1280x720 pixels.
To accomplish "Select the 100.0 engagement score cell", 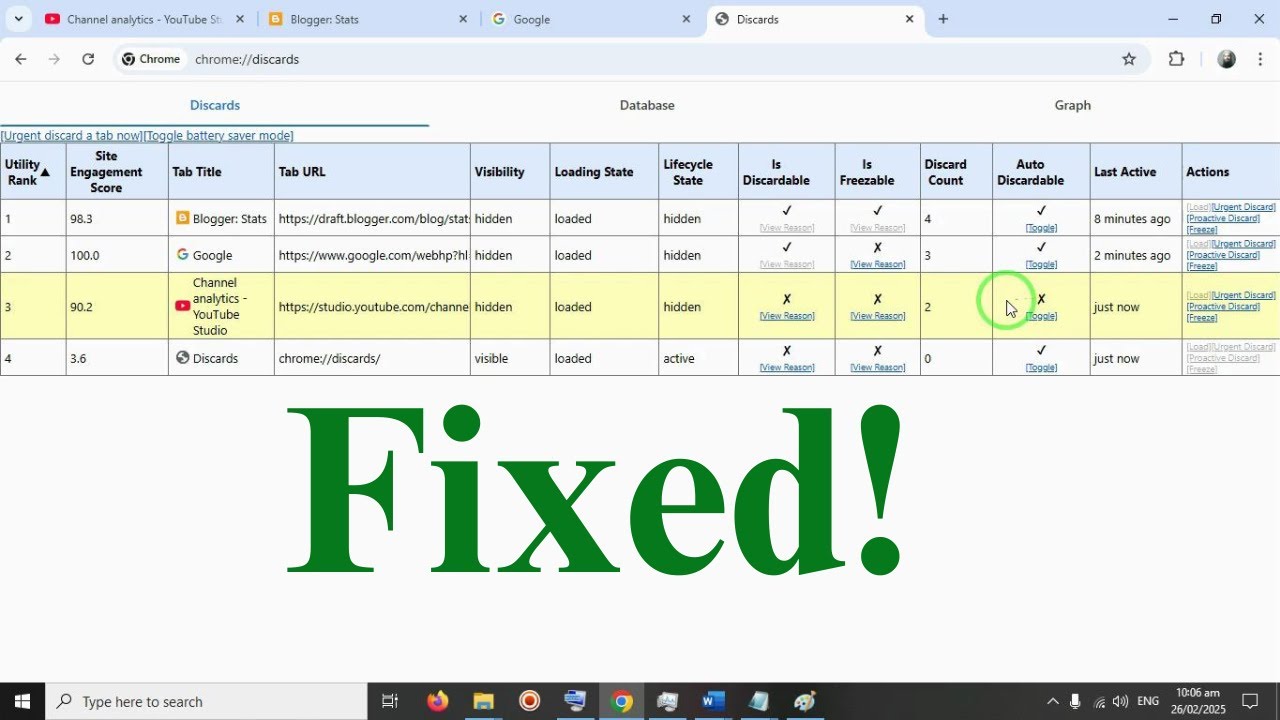I will pyautogui.click(x=117, y=255).
